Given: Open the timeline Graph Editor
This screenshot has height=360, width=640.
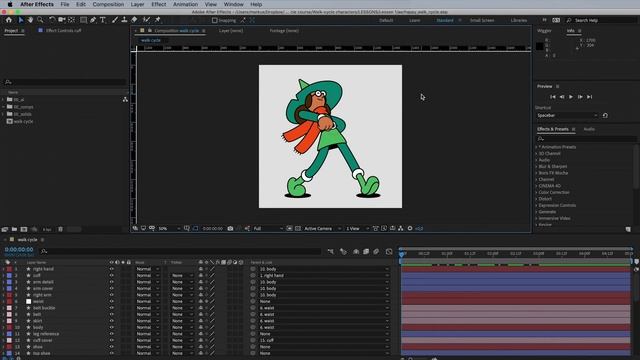Looking at the screenshot, I should 389,251.
